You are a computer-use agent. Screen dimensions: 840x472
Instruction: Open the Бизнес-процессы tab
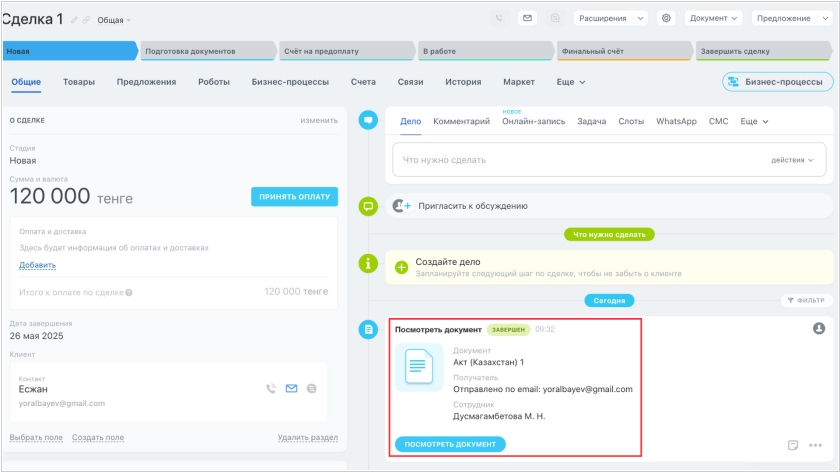(x=290, y=82)
